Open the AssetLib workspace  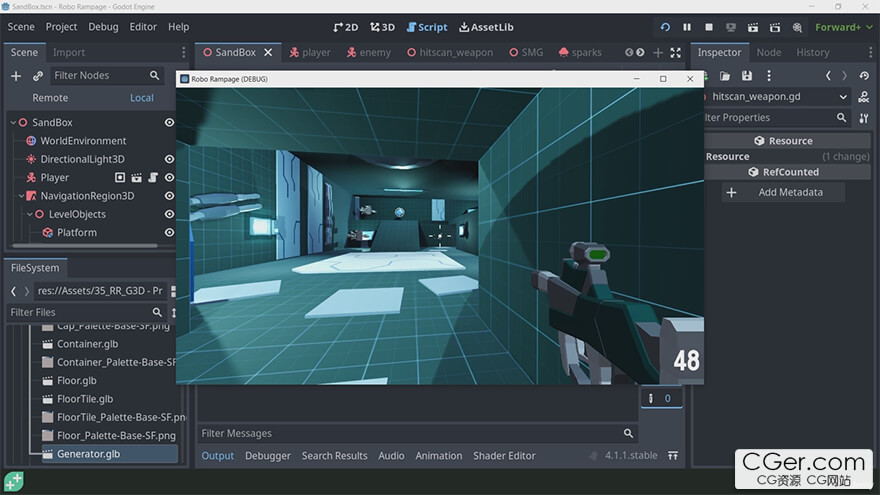tap(486, 27)
